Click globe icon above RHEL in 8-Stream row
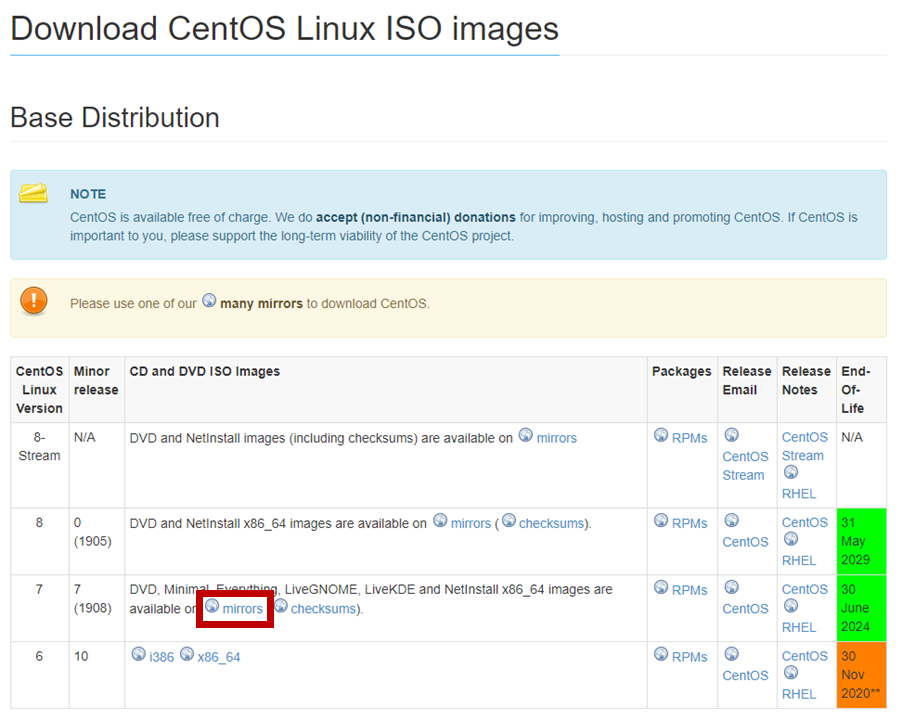 [x=791, y=473]
